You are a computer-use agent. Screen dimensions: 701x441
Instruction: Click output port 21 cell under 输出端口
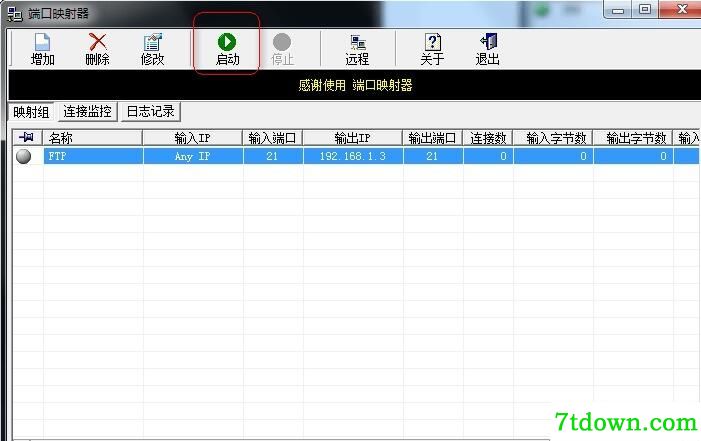[433, 156]
